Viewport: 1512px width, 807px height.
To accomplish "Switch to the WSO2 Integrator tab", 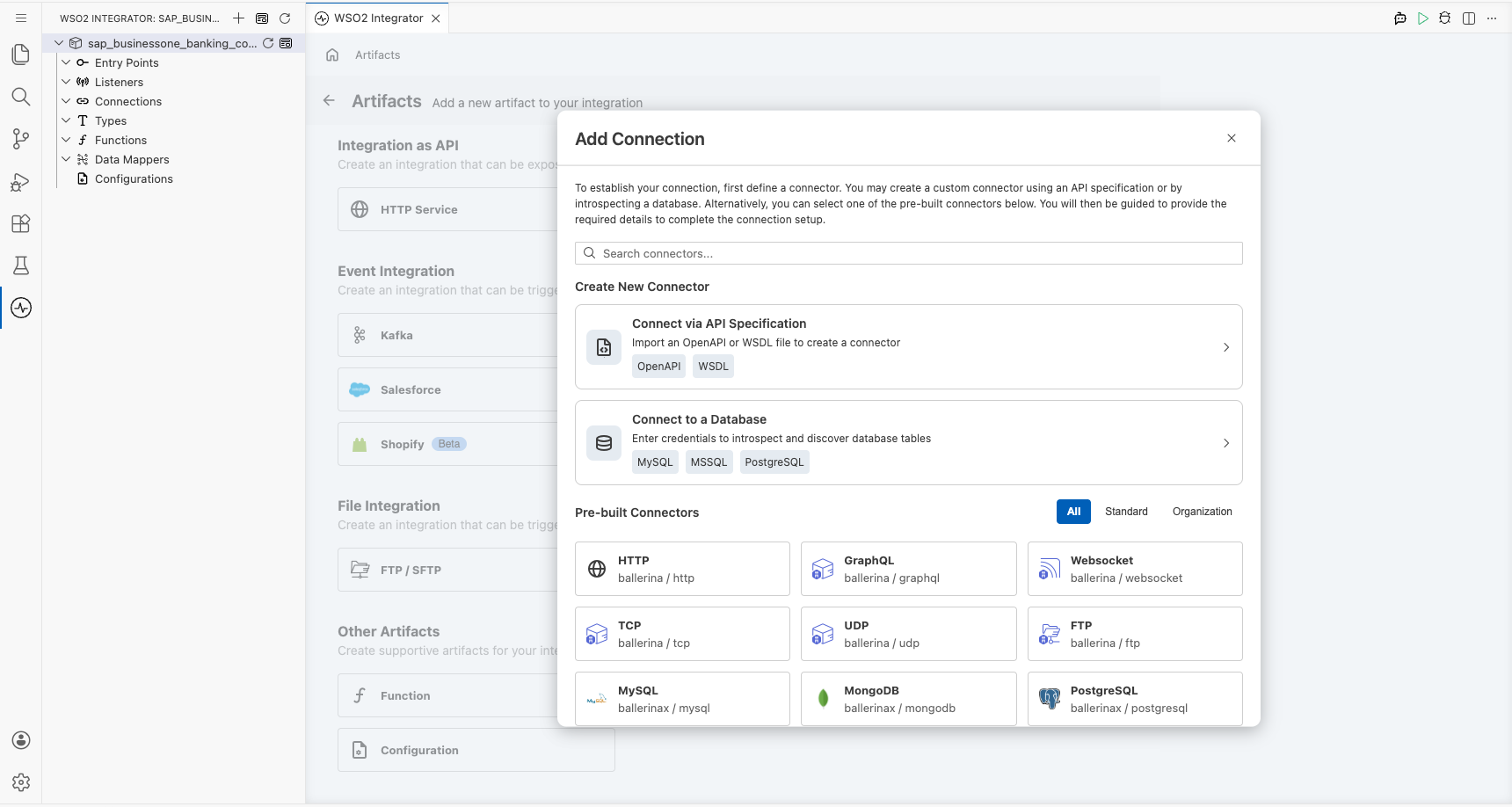I will [378, 18].
